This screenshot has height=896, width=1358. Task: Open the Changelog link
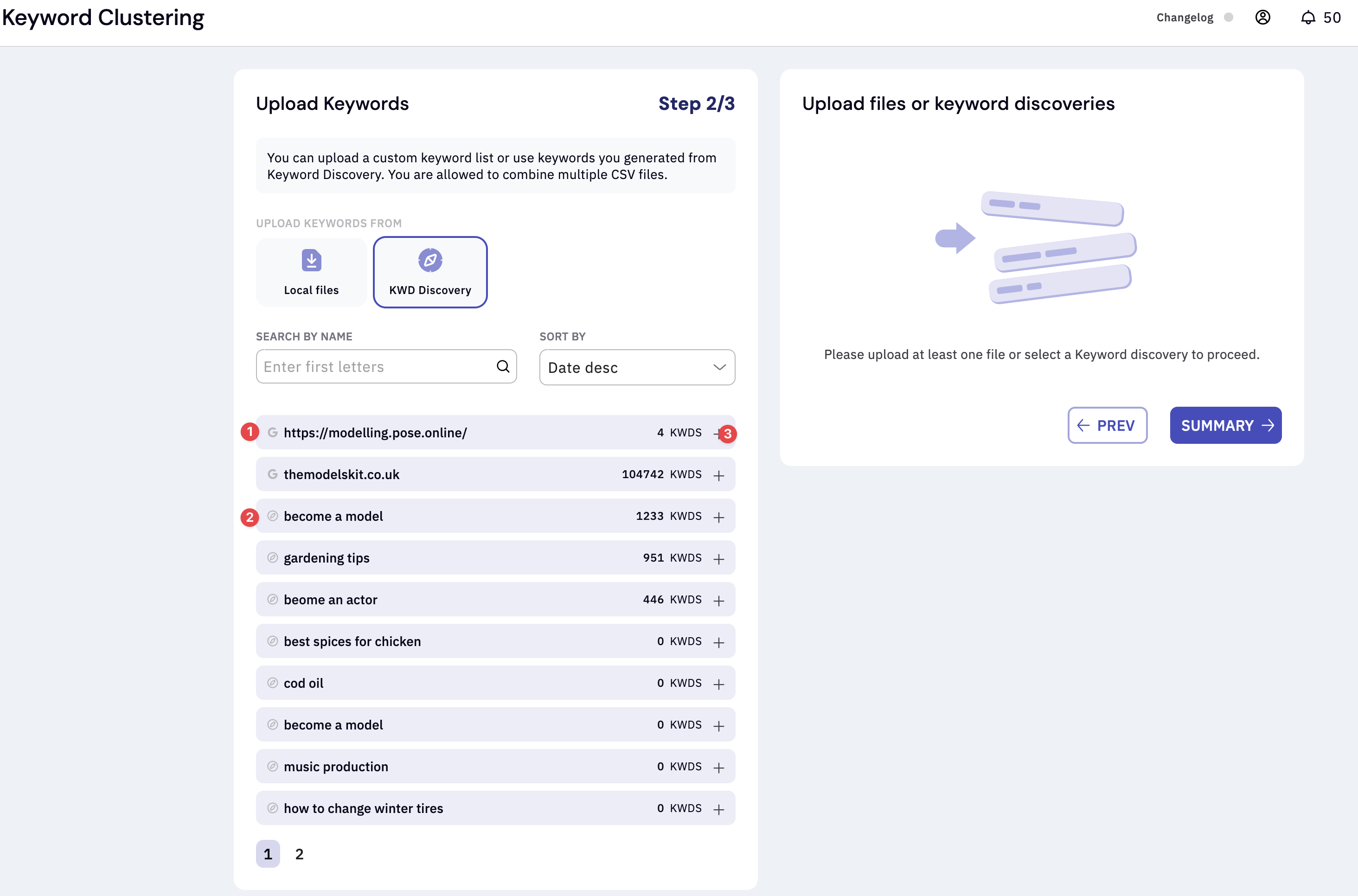[1185, 17]
